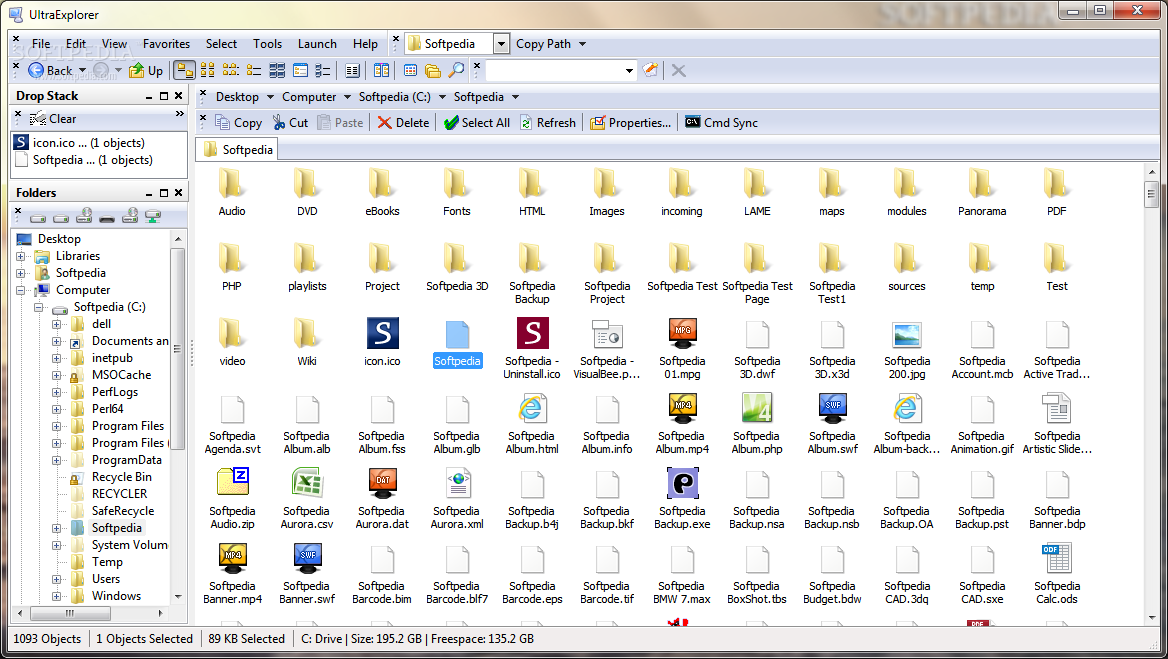Click the blue calendar-grid icon in toolbar
This screenshot has height=659, width=1168.
(x=410, y=70)
